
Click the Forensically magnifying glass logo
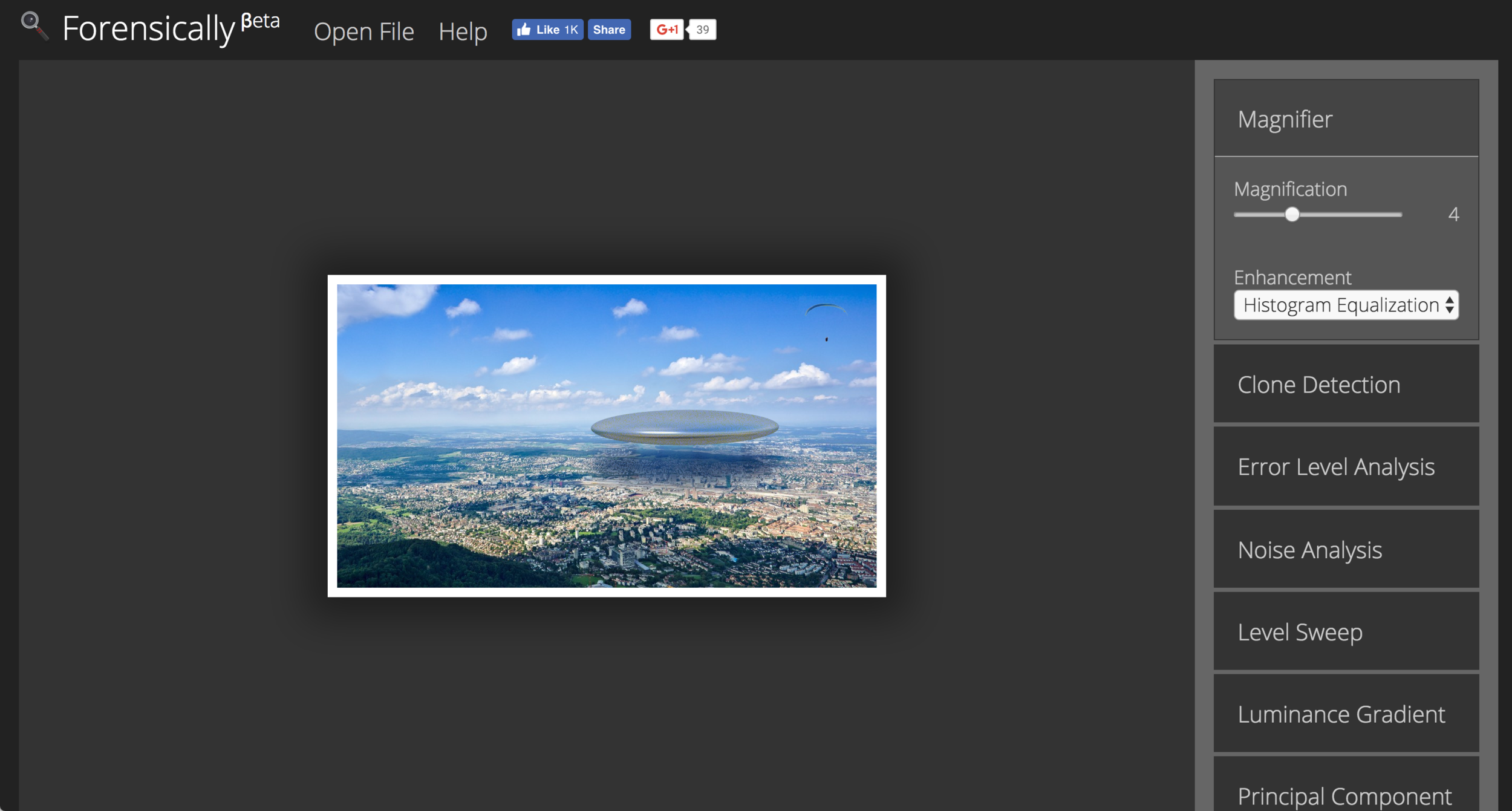34,26
